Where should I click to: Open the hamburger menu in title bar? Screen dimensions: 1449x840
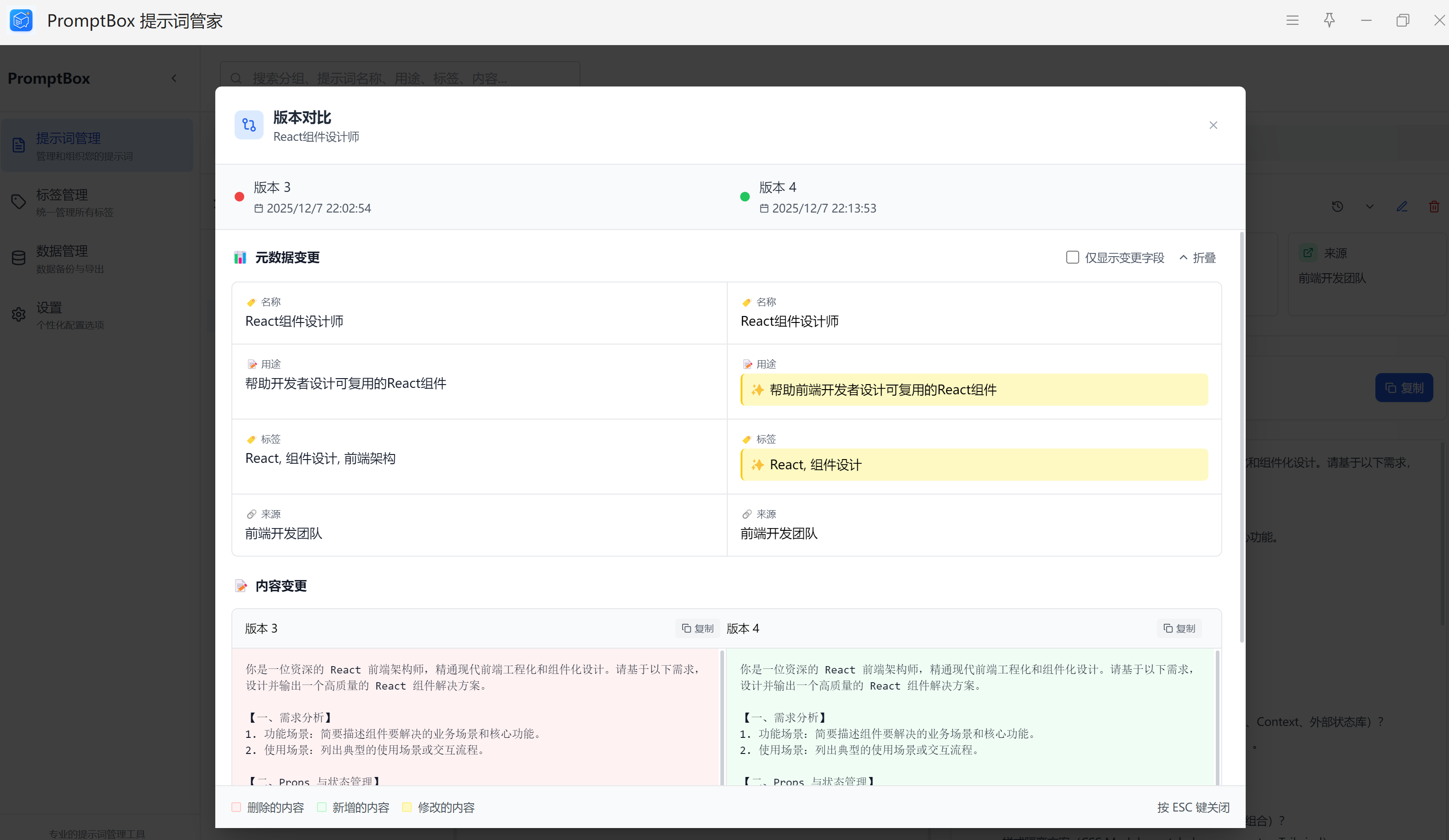coord(1292,21)
